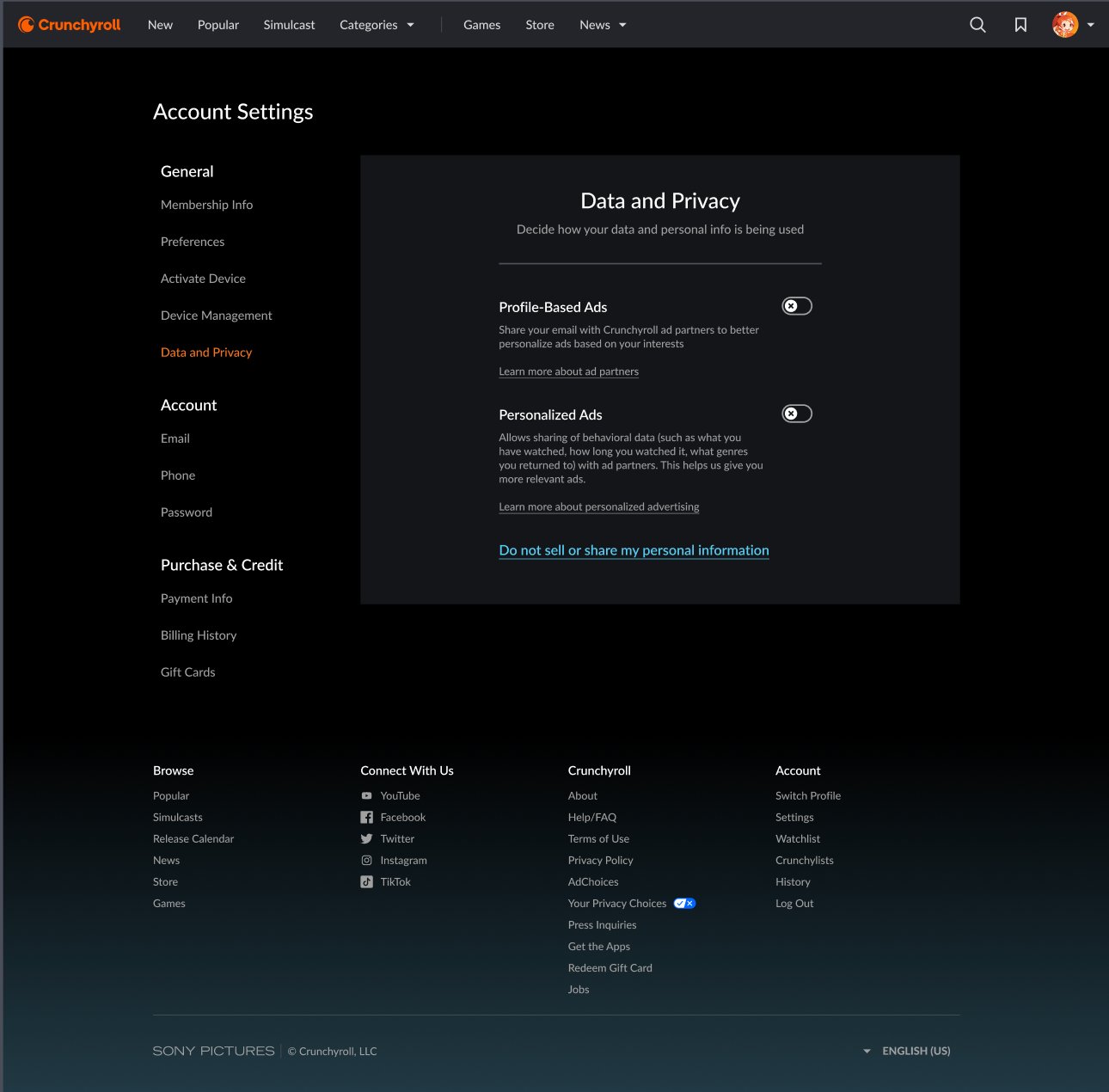Open Get the Apps footer link
Viewport: 1109px width, 1092px height.
tap(599, 947)
